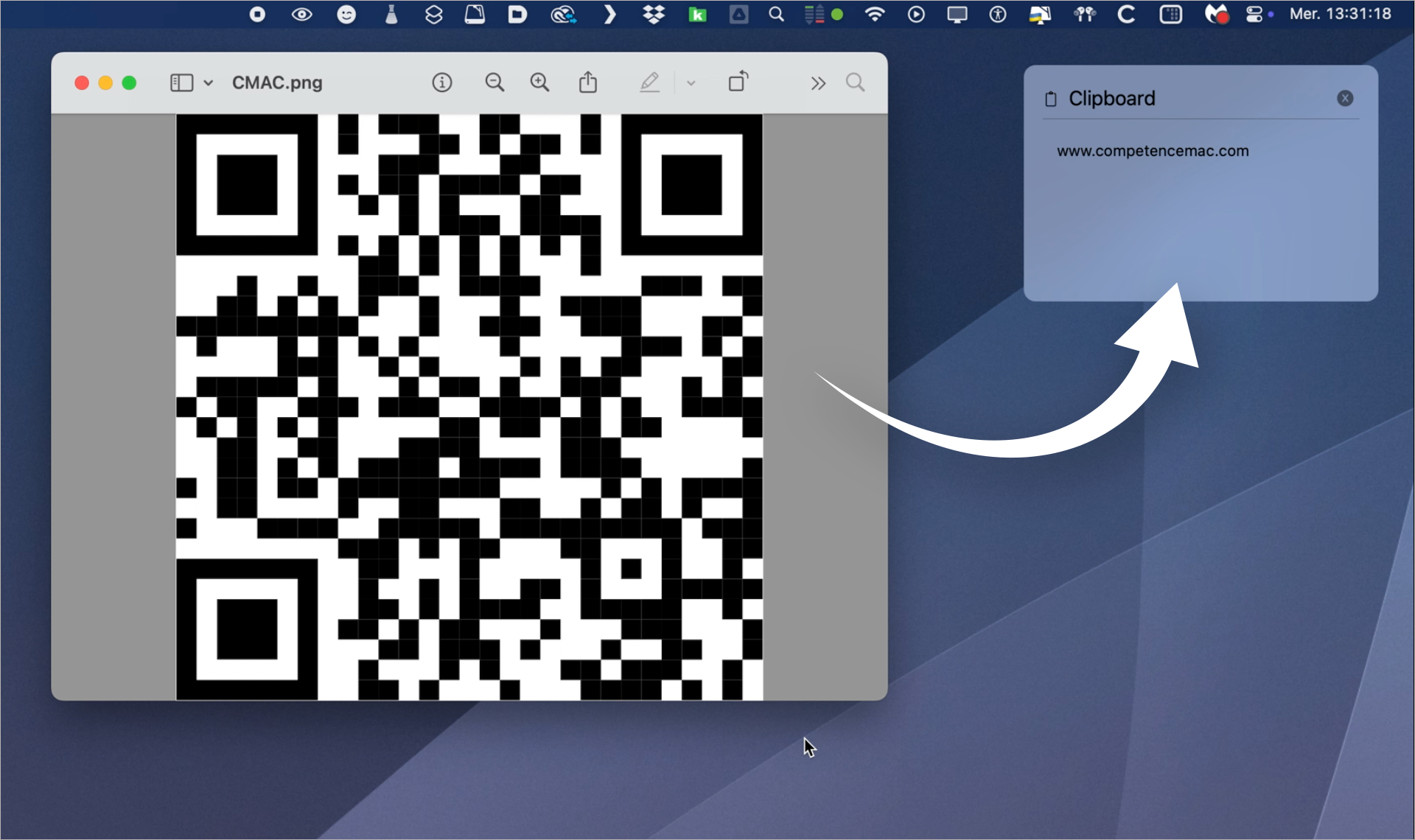
Task: Open the image Info inspector
Action: coord(441,83)
